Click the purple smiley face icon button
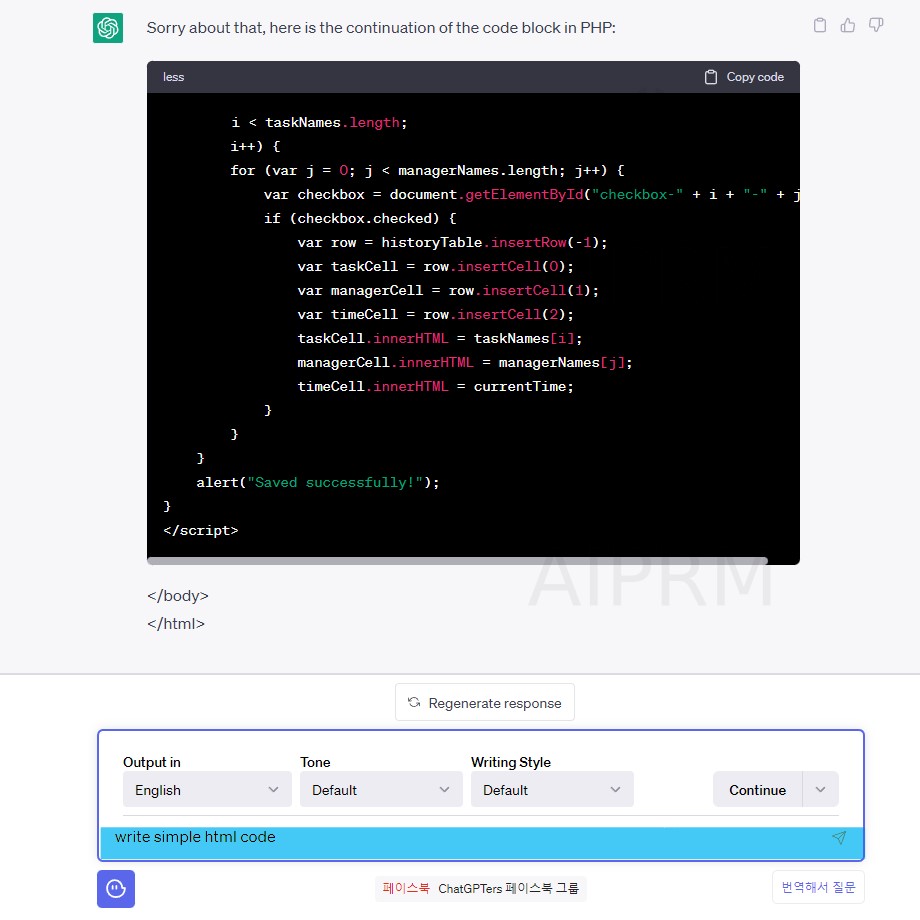 click(116, 888)
